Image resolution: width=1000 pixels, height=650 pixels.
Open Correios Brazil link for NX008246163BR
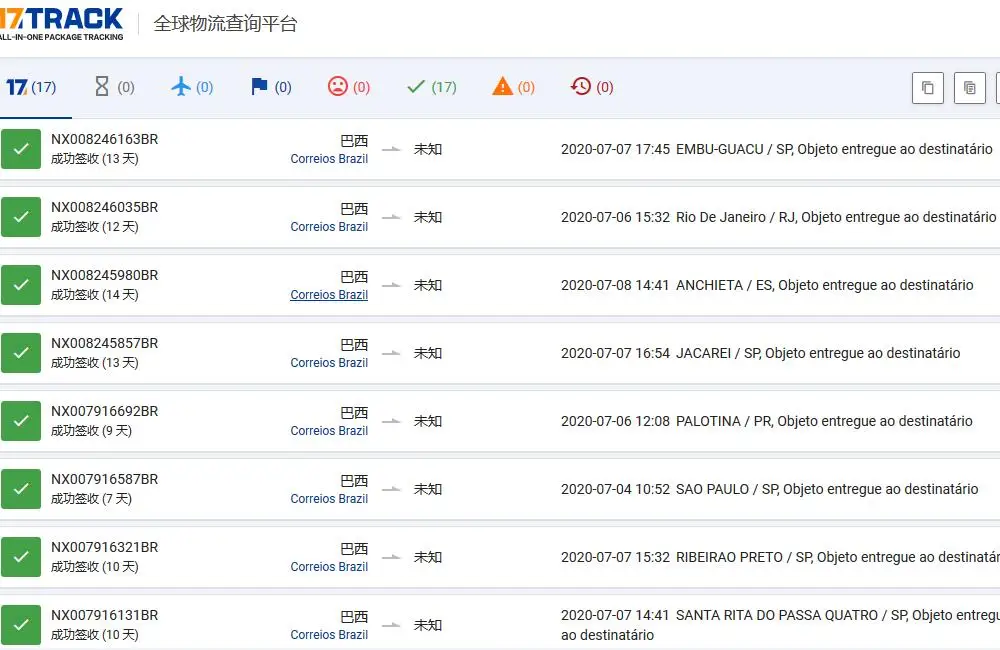(329, 159)
